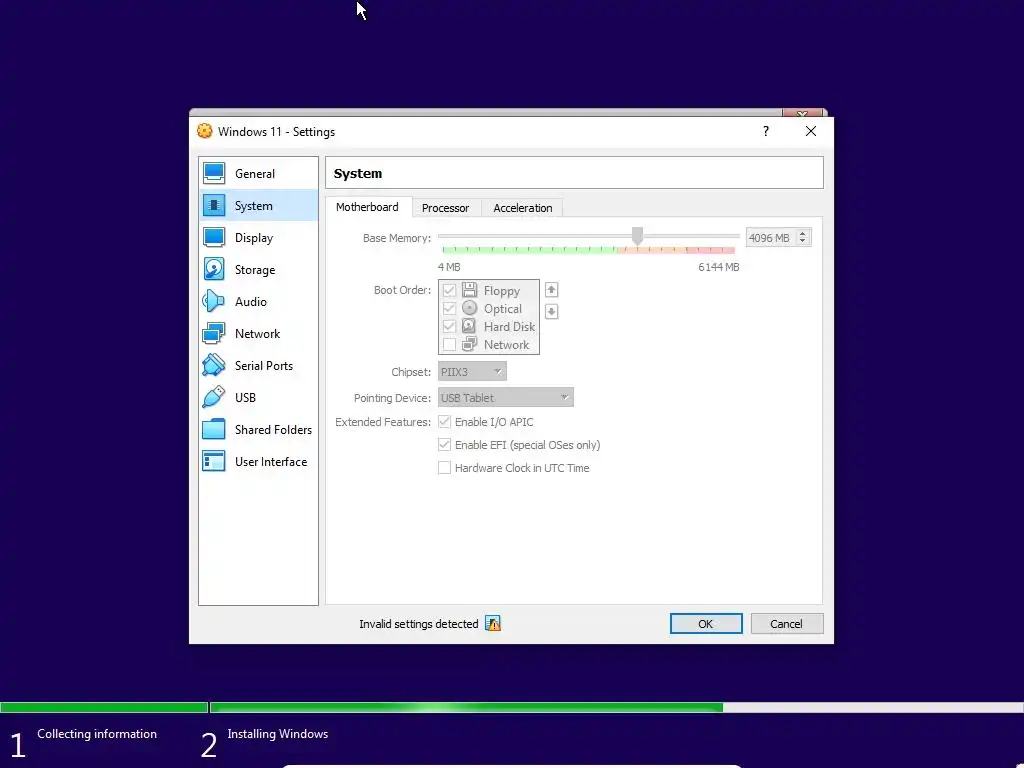The width and height of the screenshot is (1024, 768).
Task: Toggle the Hard Disk boot checkbox
Action: pos(449,326)
